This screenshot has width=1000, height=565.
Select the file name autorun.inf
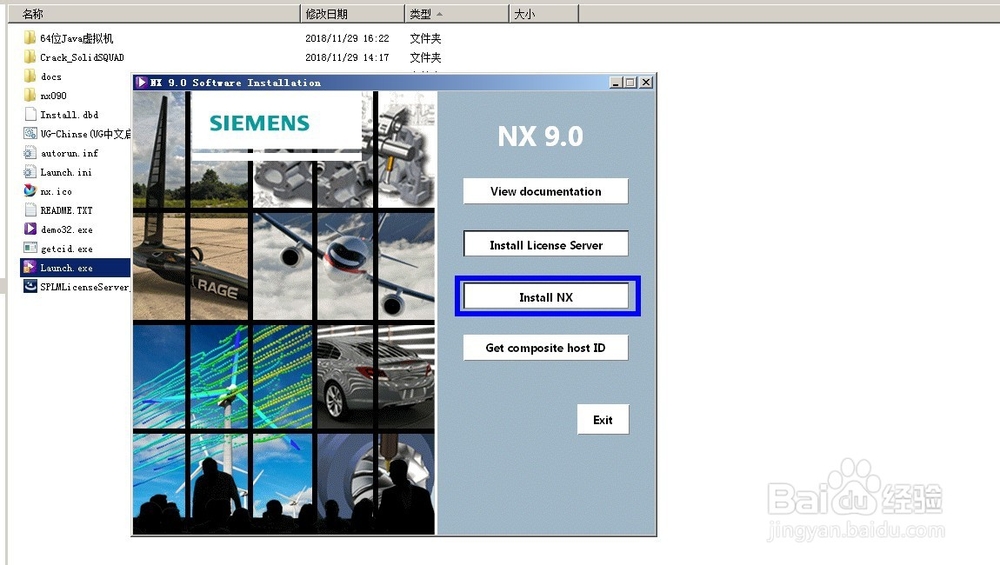[x=70, y=153]
